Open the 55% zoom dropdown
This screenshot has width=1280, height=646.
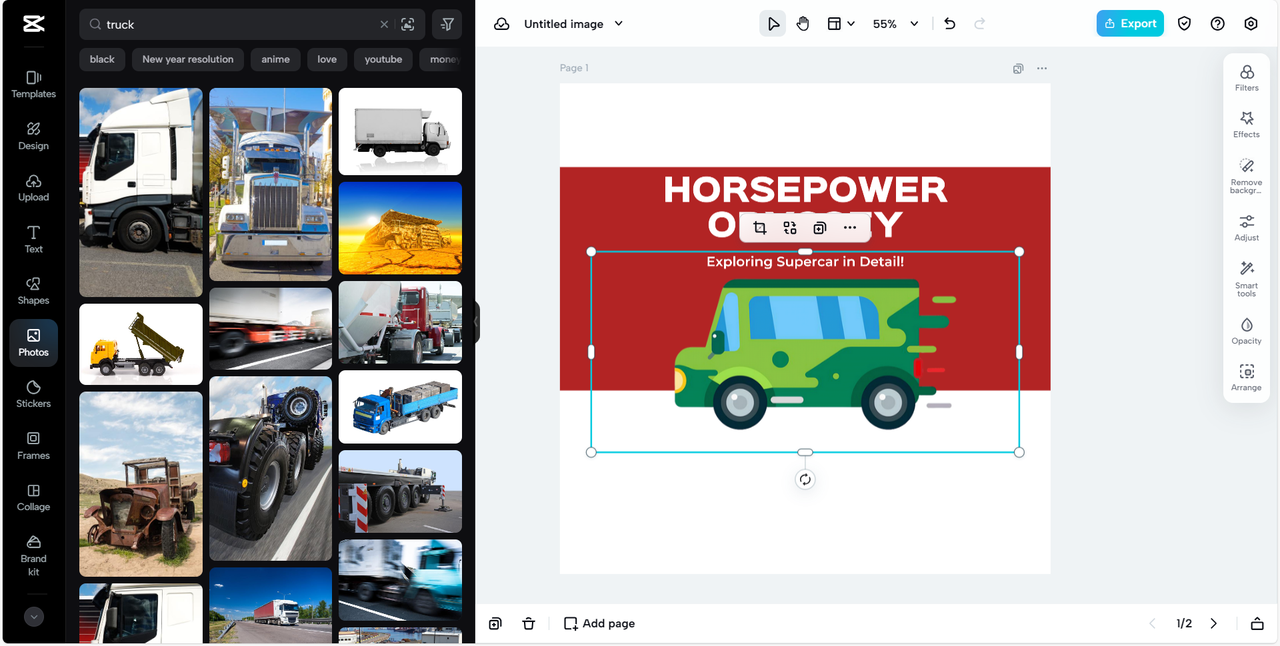[x=895, y=24]
